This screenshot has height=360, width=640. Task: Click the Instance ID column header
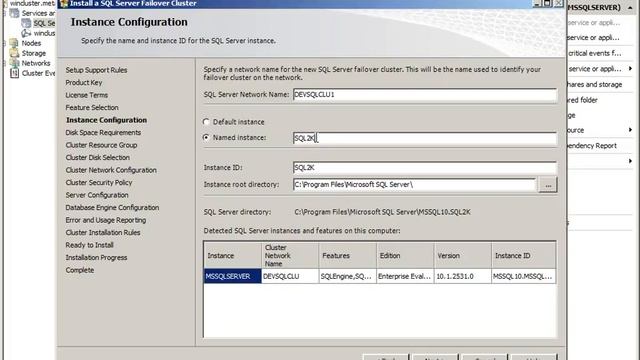tap(523, 256)
